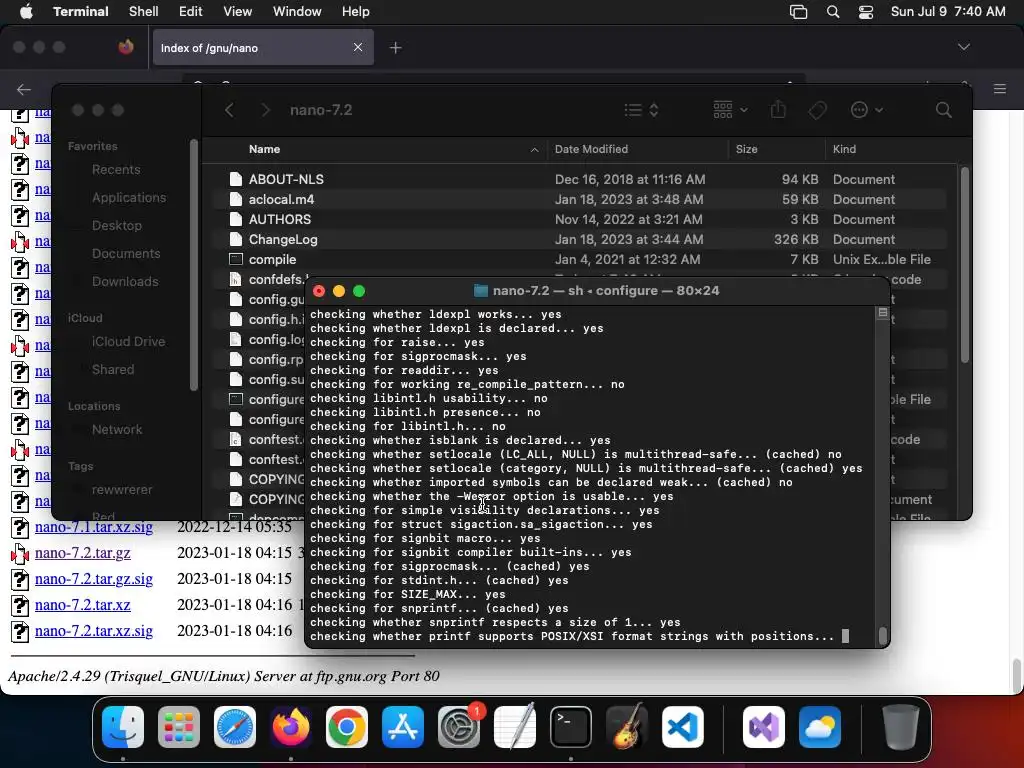Open Visual Studio Code from the Dock
1024x768 pixels.
pos(683,727)
